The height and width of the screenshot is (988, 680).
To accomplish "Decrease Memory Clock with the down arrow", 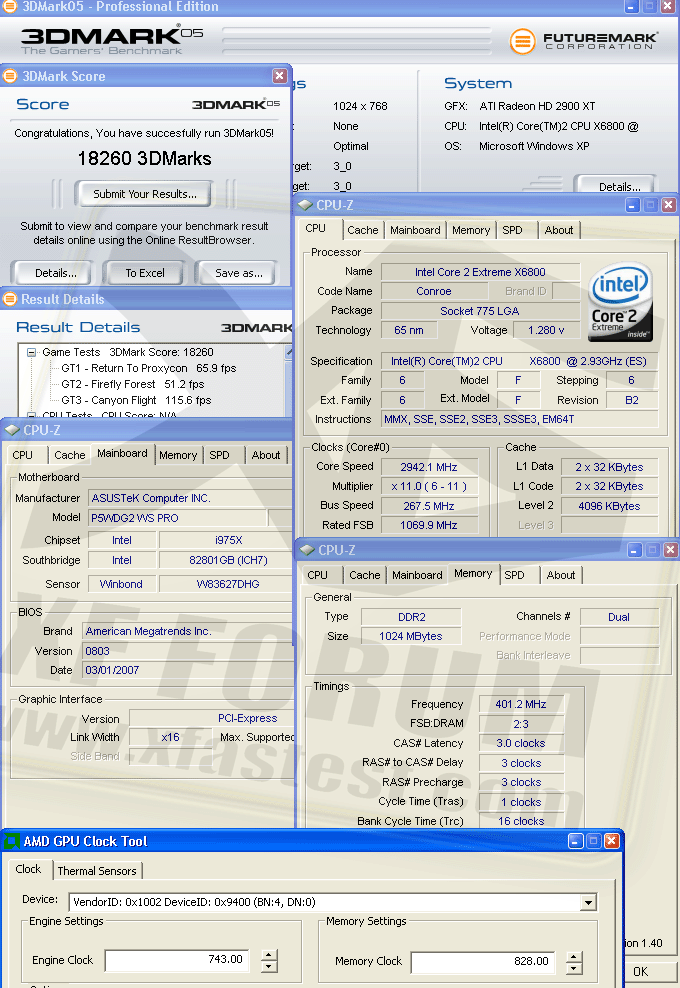I will pos(573,968).
